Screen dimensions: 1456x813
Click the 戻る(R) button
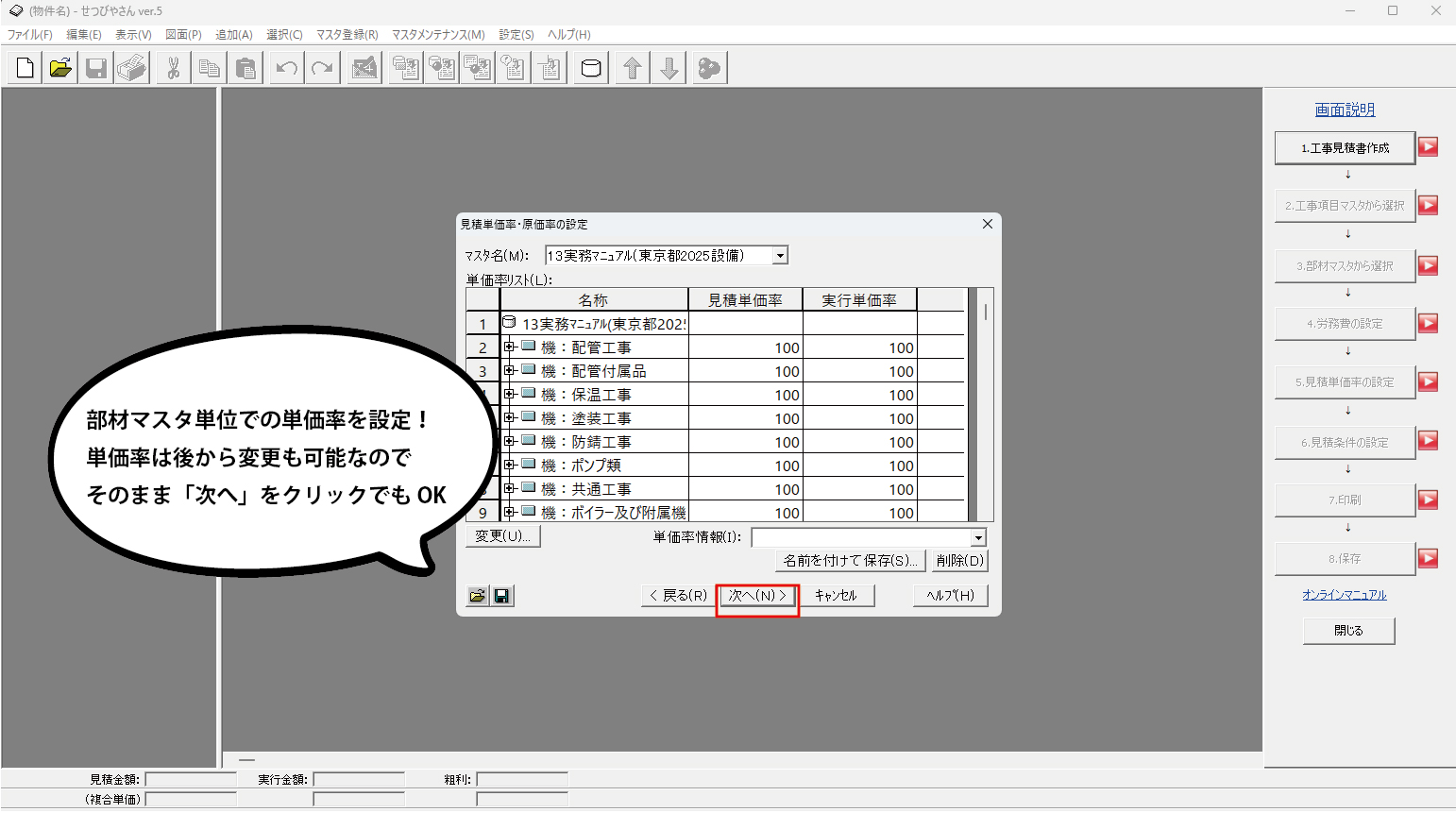[x=679, y=596]
